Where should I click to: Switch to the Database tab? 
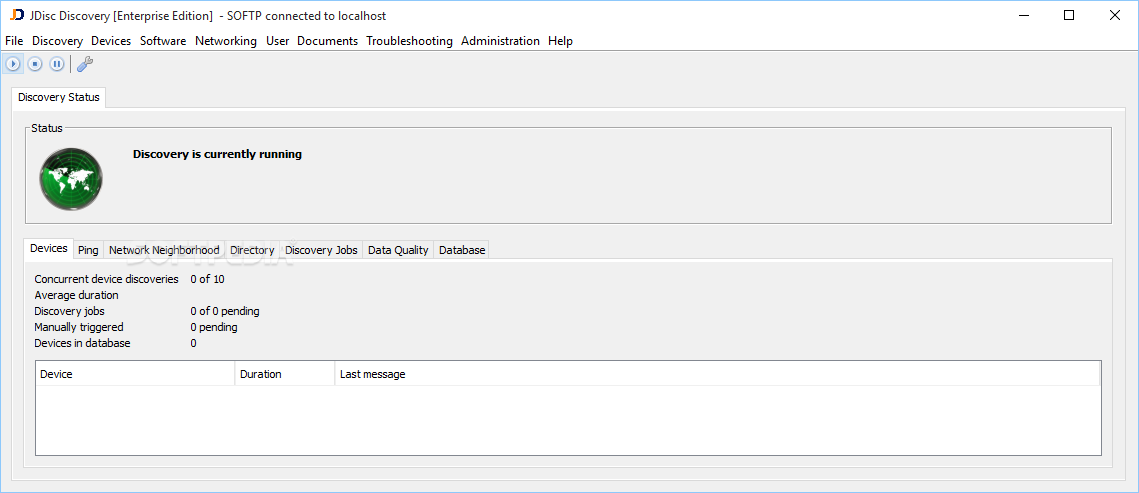click(x=462, y=250)
